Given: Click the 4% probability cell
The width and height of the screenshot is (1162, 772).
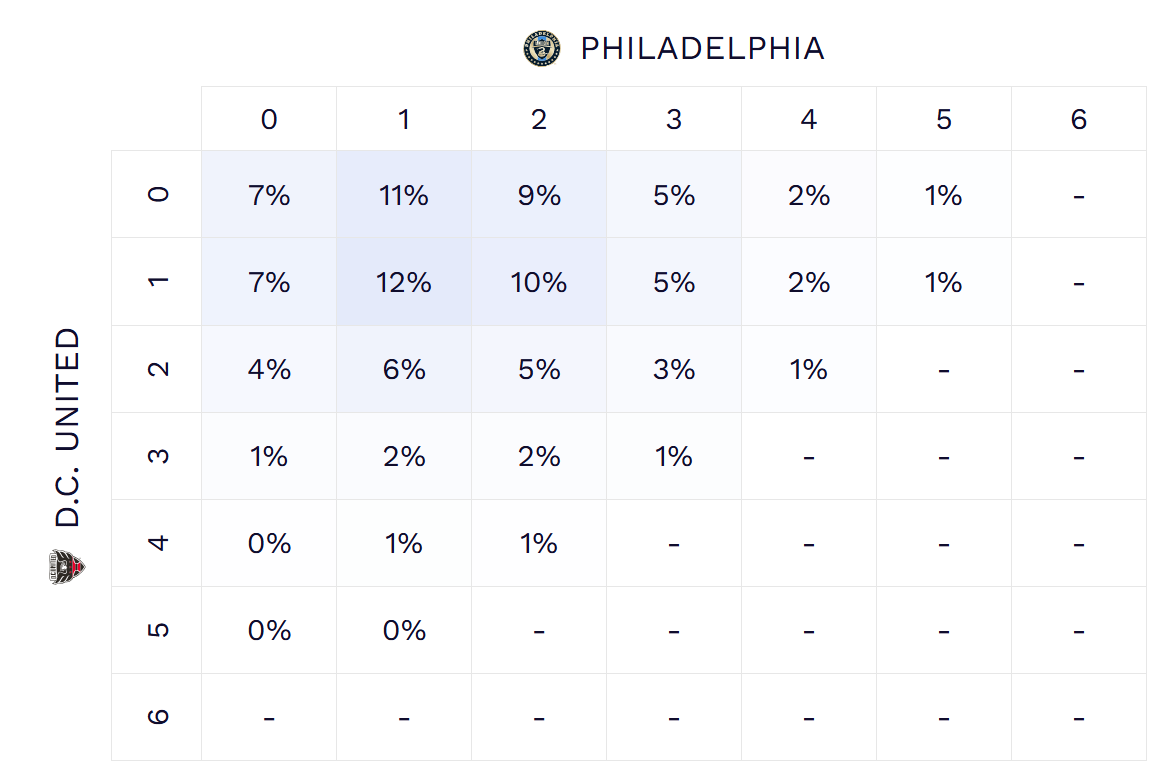Looking at the screenshot, I should point(269,369).
